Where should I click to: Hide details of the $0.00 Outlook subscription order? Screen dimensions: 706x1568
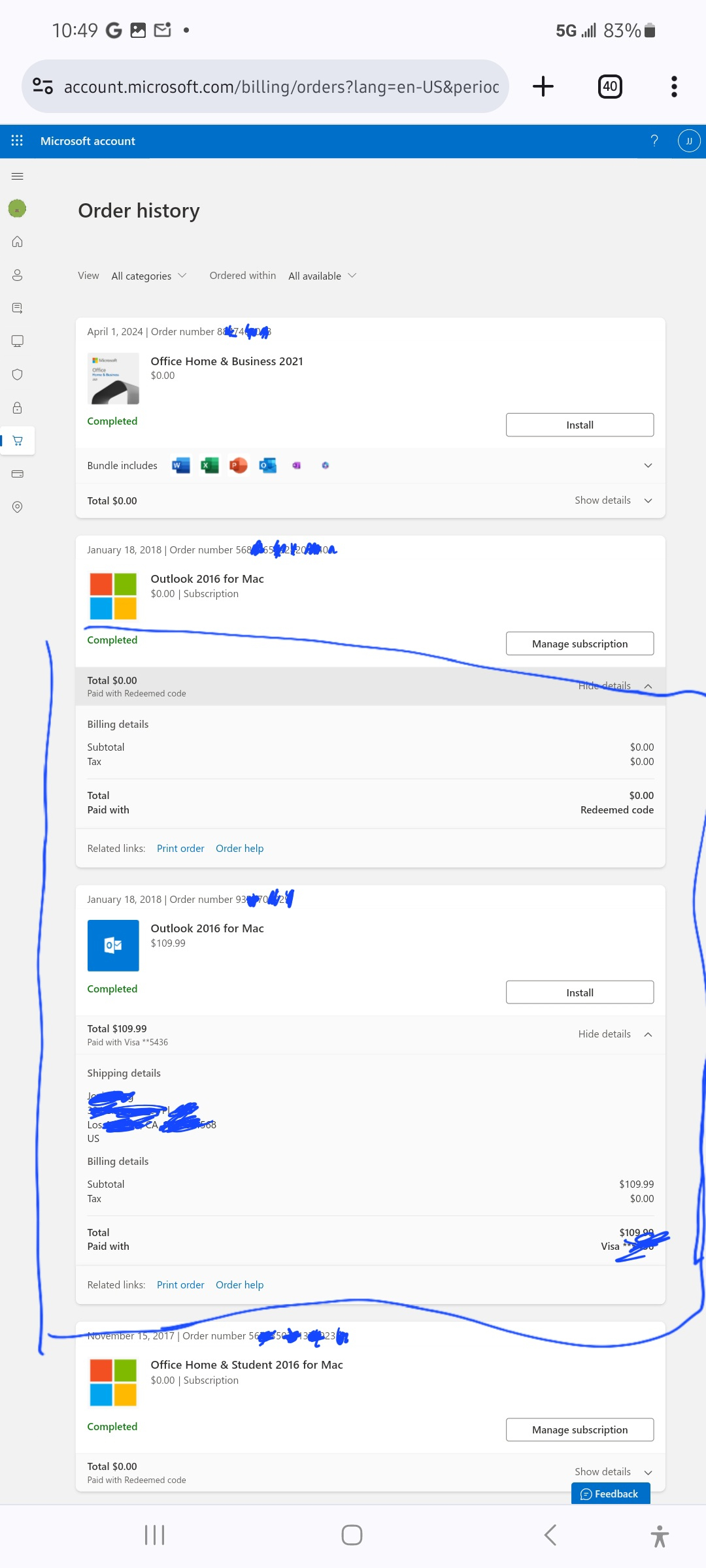(615, 685)
